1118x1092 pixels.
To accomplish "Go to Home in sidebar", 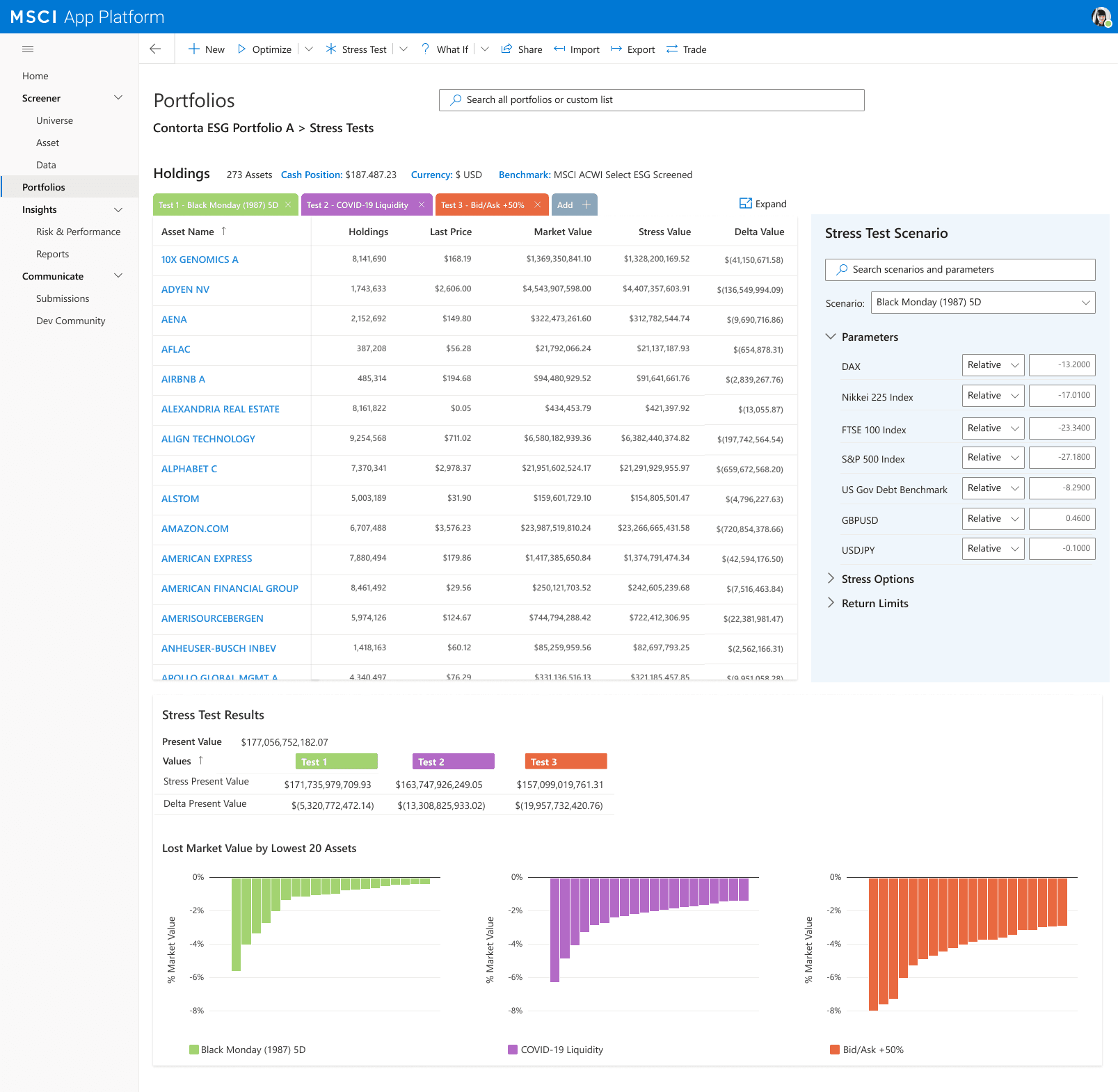I will point(35,76).
